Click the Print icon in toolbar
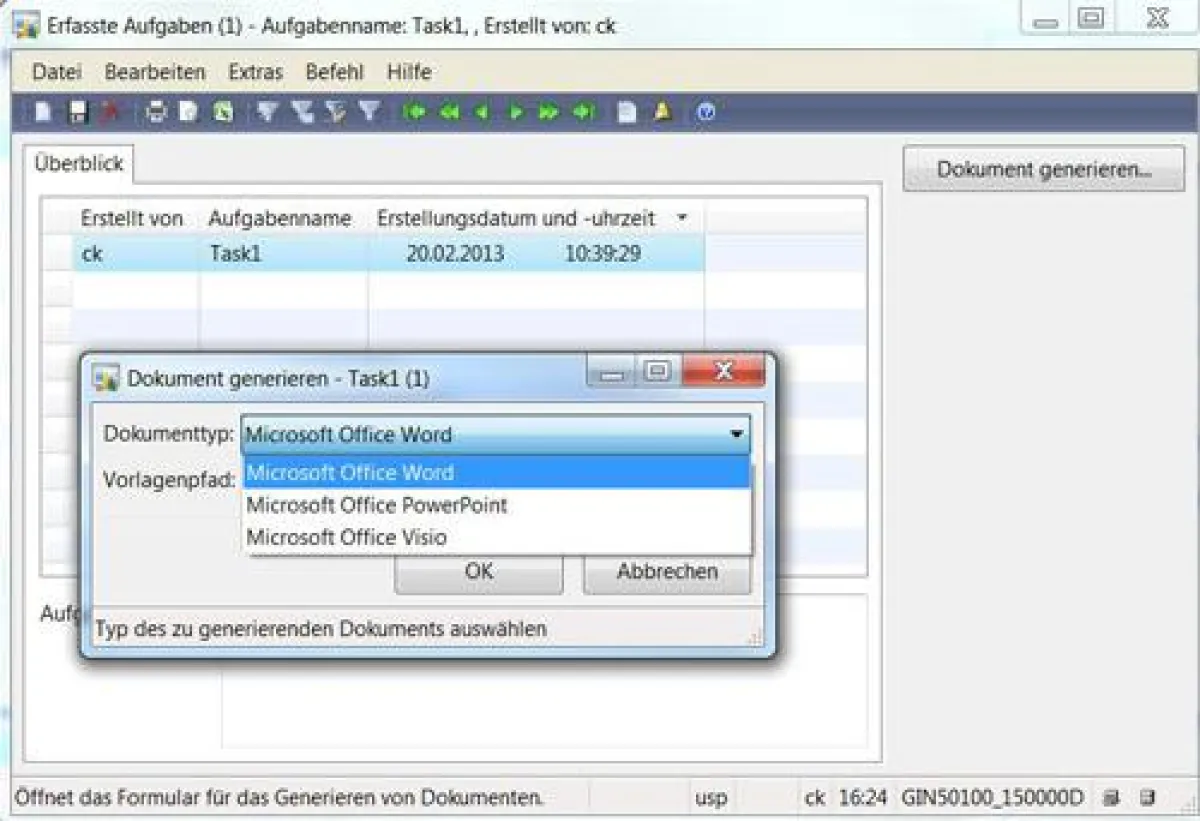 (x=156, y=113)
